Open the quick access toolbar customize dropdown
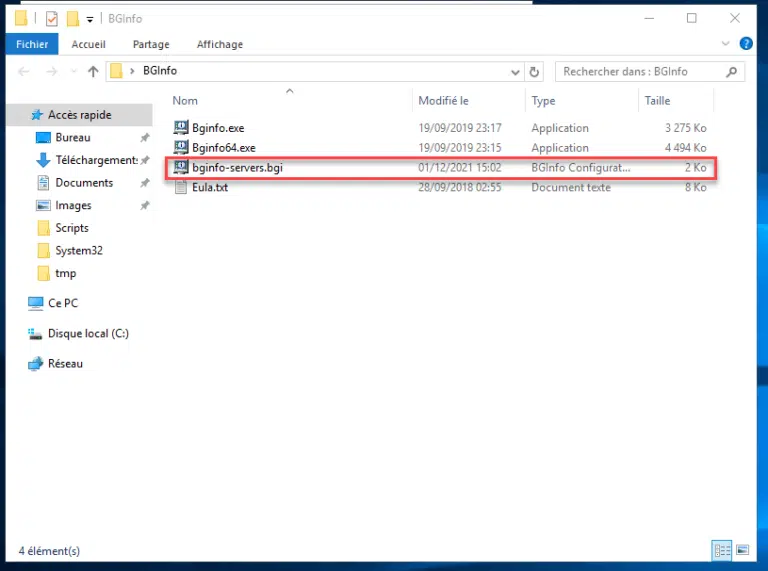Screen dimensions: 768x571 point(90,20)
